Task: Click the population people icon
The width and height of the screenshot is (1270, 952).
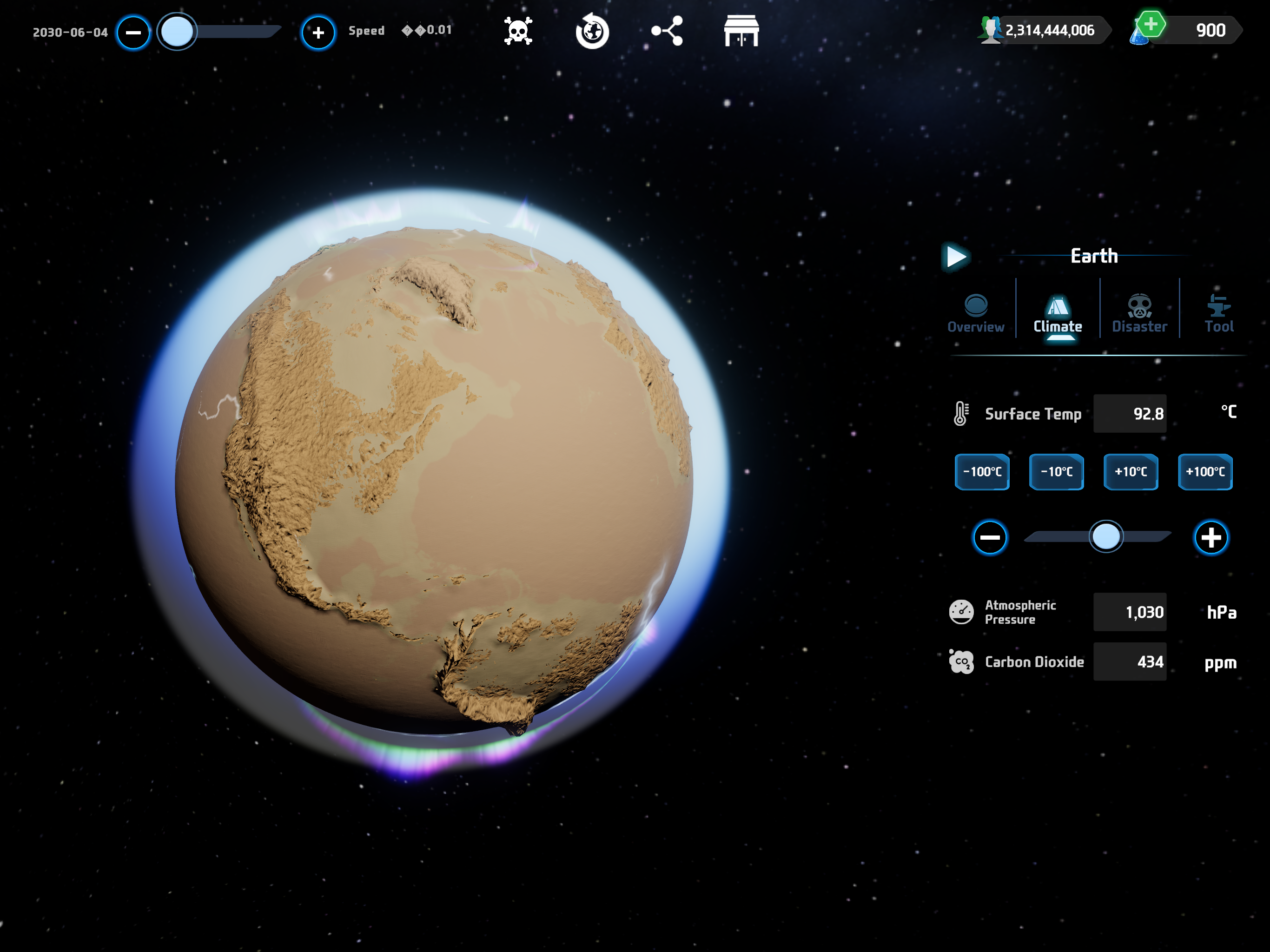Action: 990,30
